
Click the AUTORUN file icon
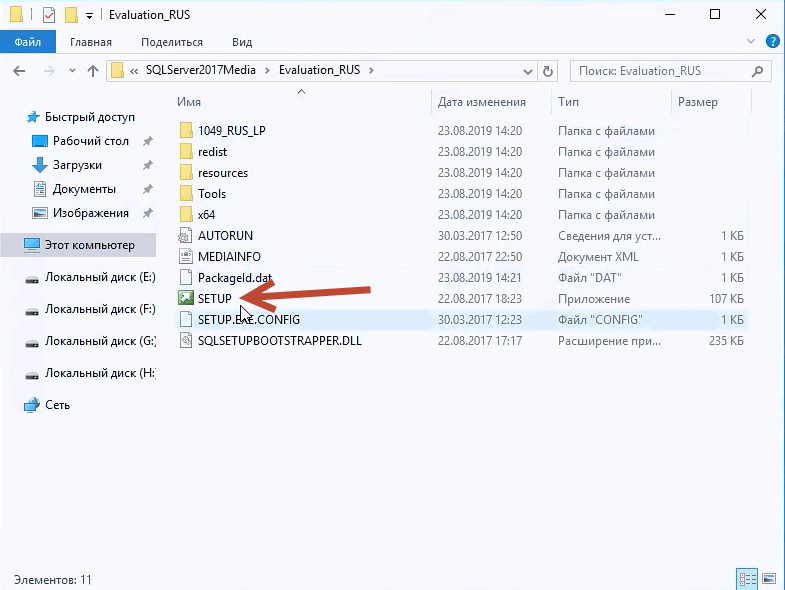(185, 236)
